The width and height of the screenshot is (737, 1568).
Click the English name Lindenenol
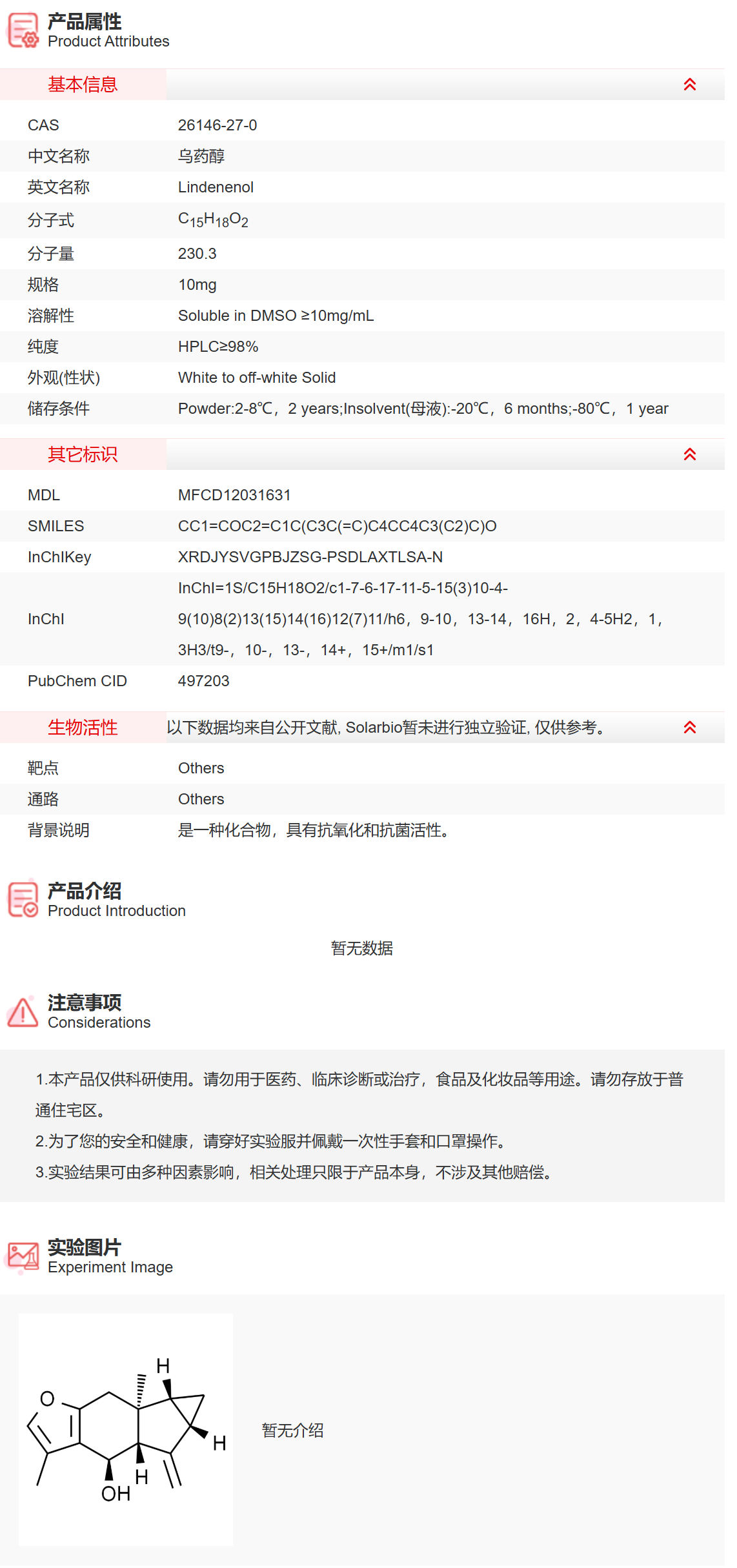click(216, 187)
